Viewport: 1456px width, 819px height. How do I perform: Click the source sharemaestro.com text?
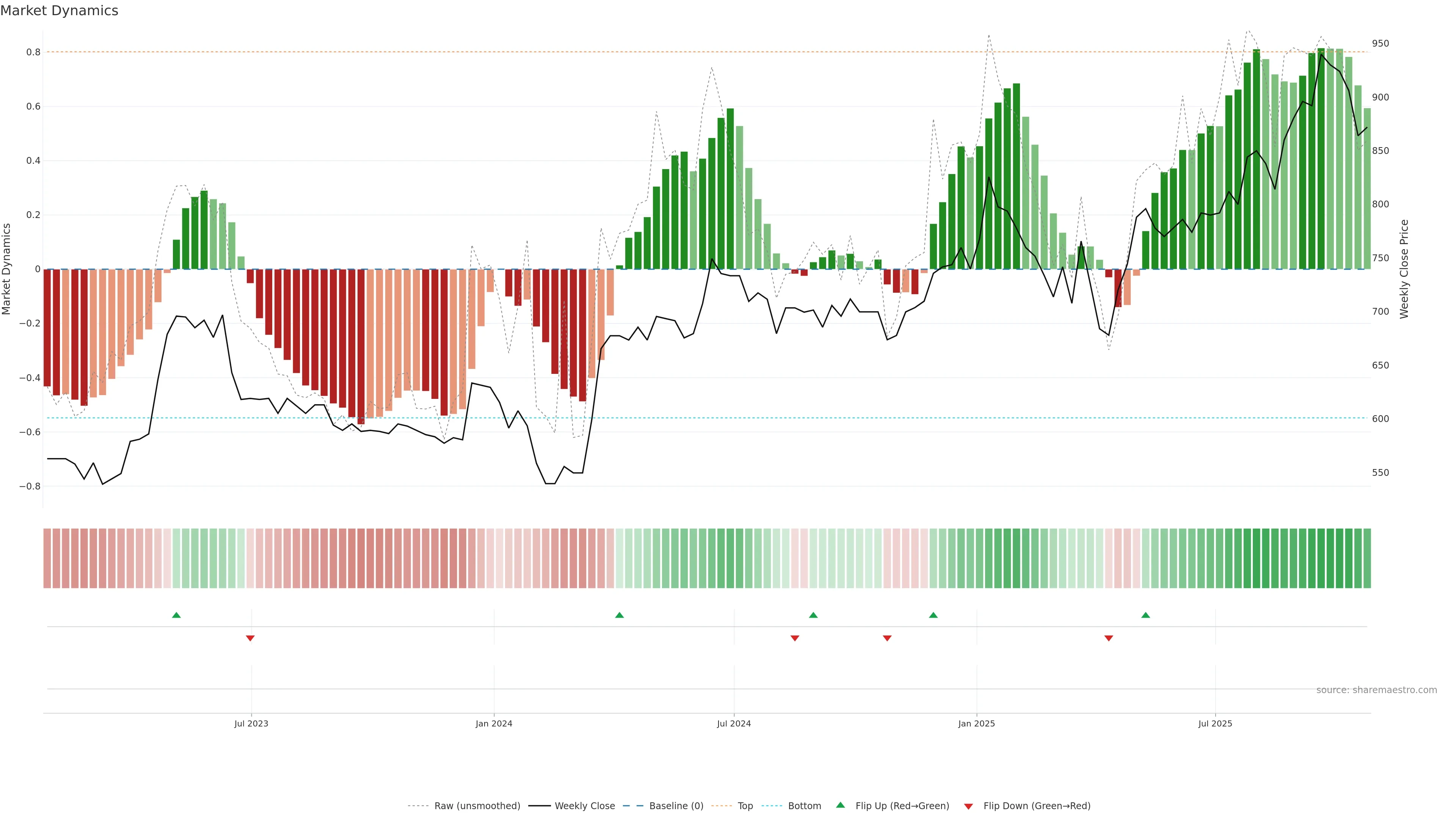pos(1376,690)
